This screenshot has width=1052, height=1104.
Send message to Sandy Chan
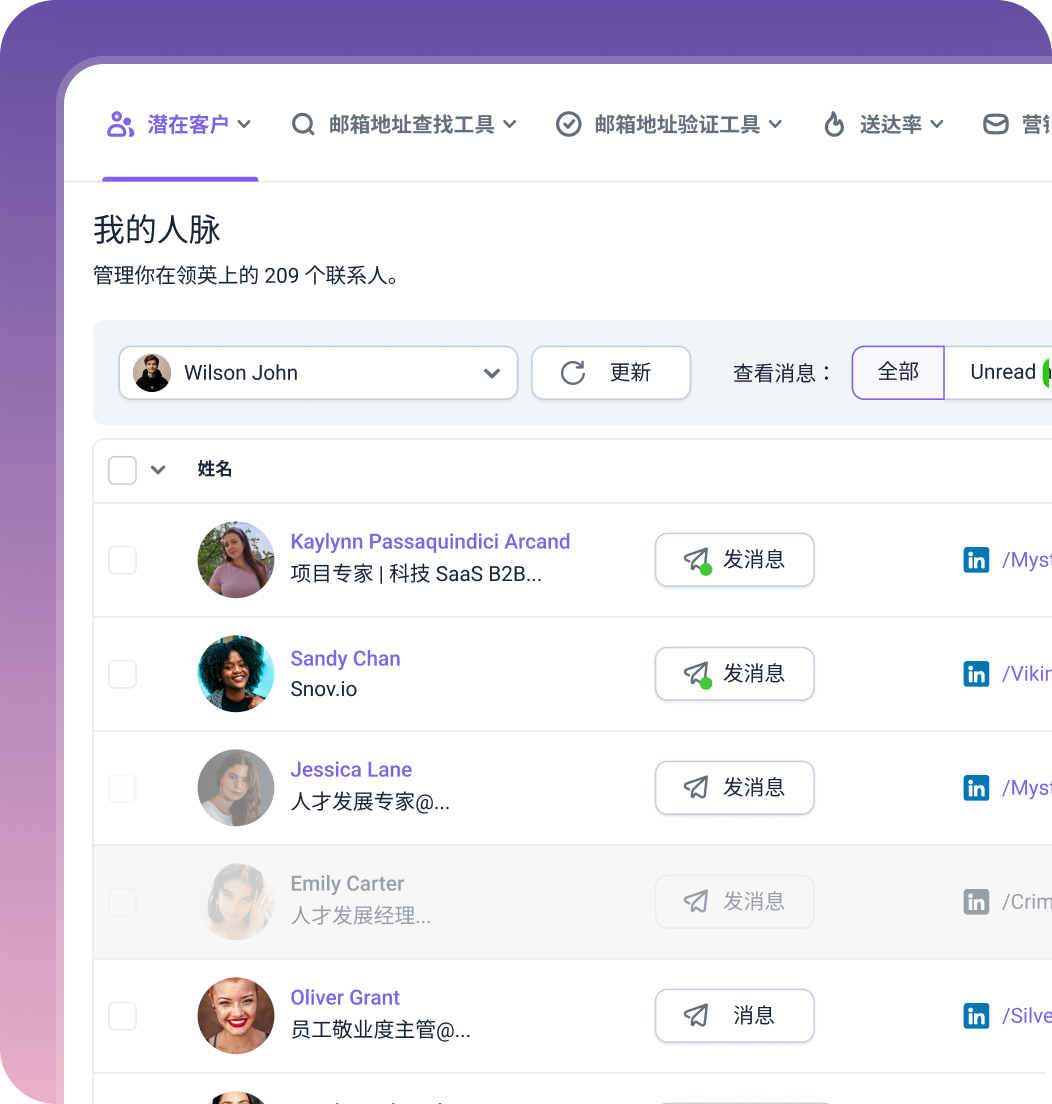pyautogui.click(x=734, y=674)
